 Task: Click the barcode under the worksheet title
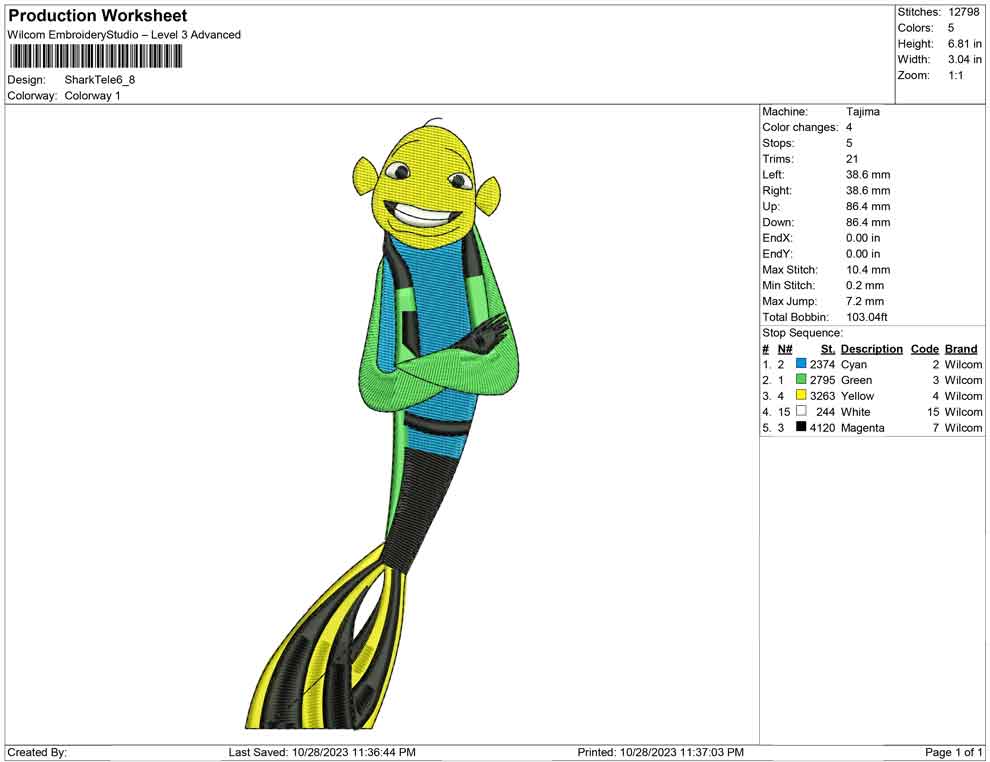95,57
